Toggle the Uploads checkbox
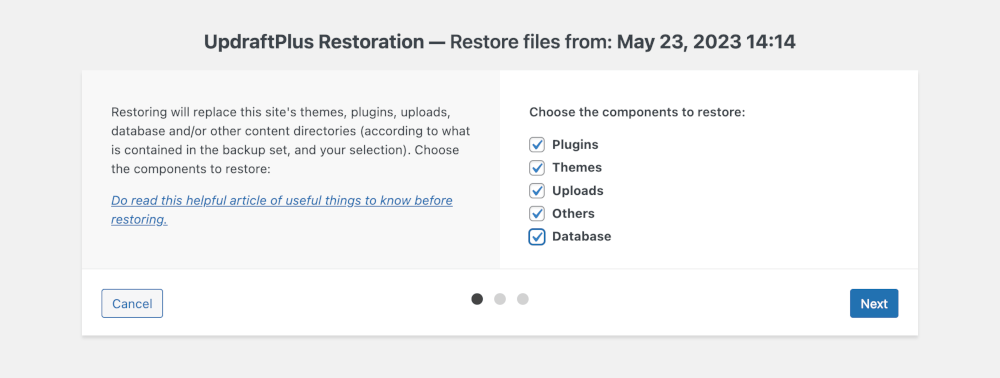1000x378 pixels. 537,191
